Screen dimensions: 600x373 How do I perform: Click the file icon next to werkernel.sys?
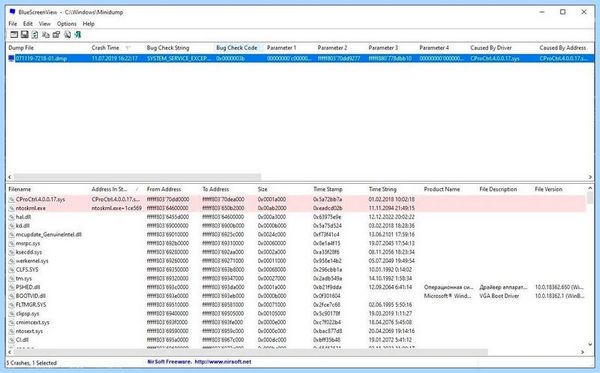11,261
